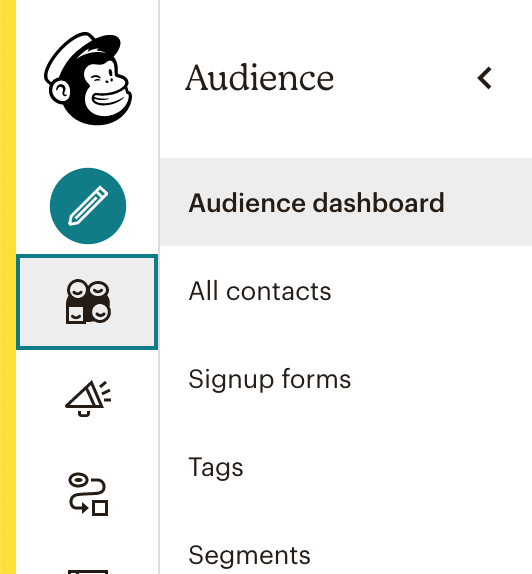Return home via the winking chimp logo
Viewport: 532px width, 574px height.
[x=88, y=78]
